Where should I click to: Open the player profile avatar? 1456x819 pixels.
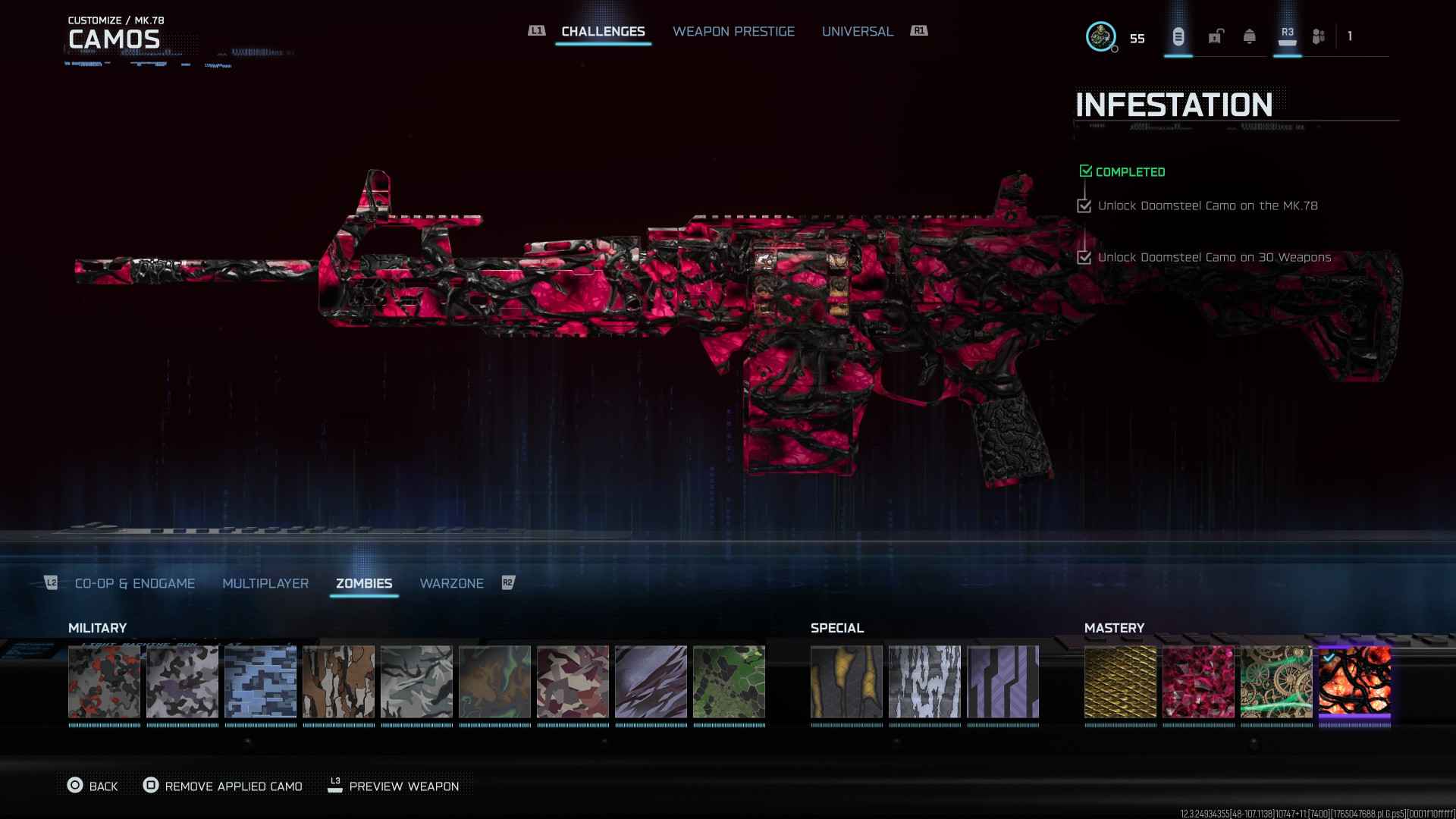click(x=1100, y=36)
